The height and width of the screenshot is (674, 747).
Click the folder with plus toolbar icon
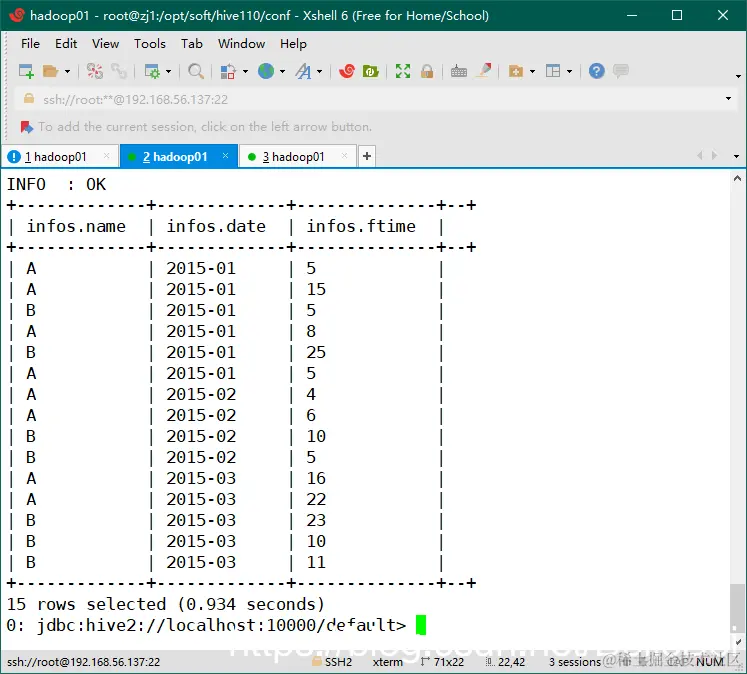(x=515, y=71)
